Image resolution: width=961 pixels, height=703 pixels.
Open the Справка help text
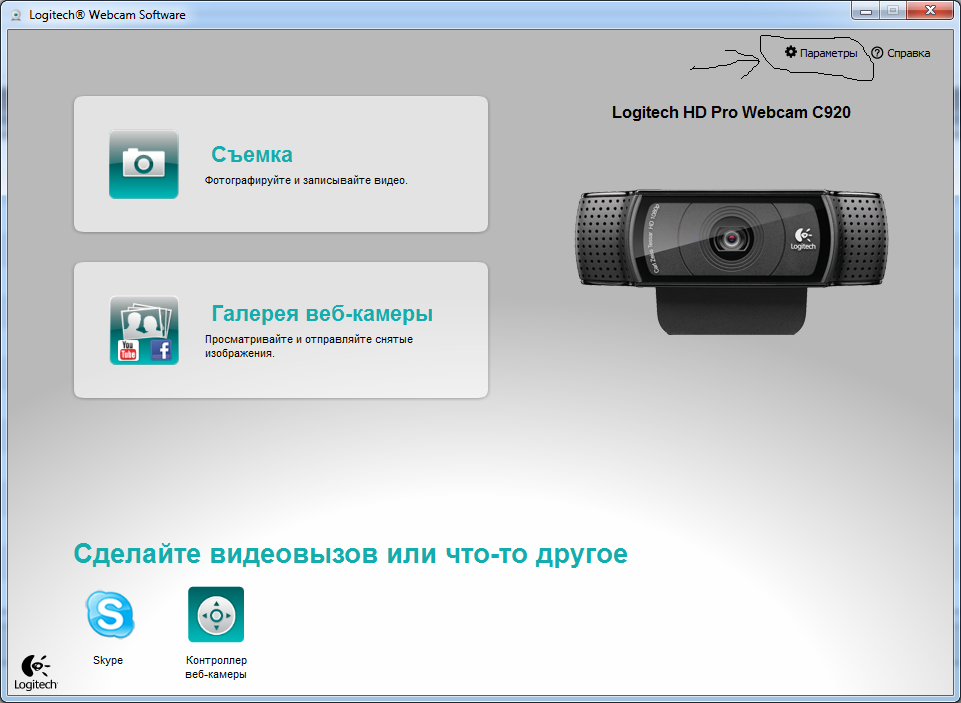click(x=908, y=53)
